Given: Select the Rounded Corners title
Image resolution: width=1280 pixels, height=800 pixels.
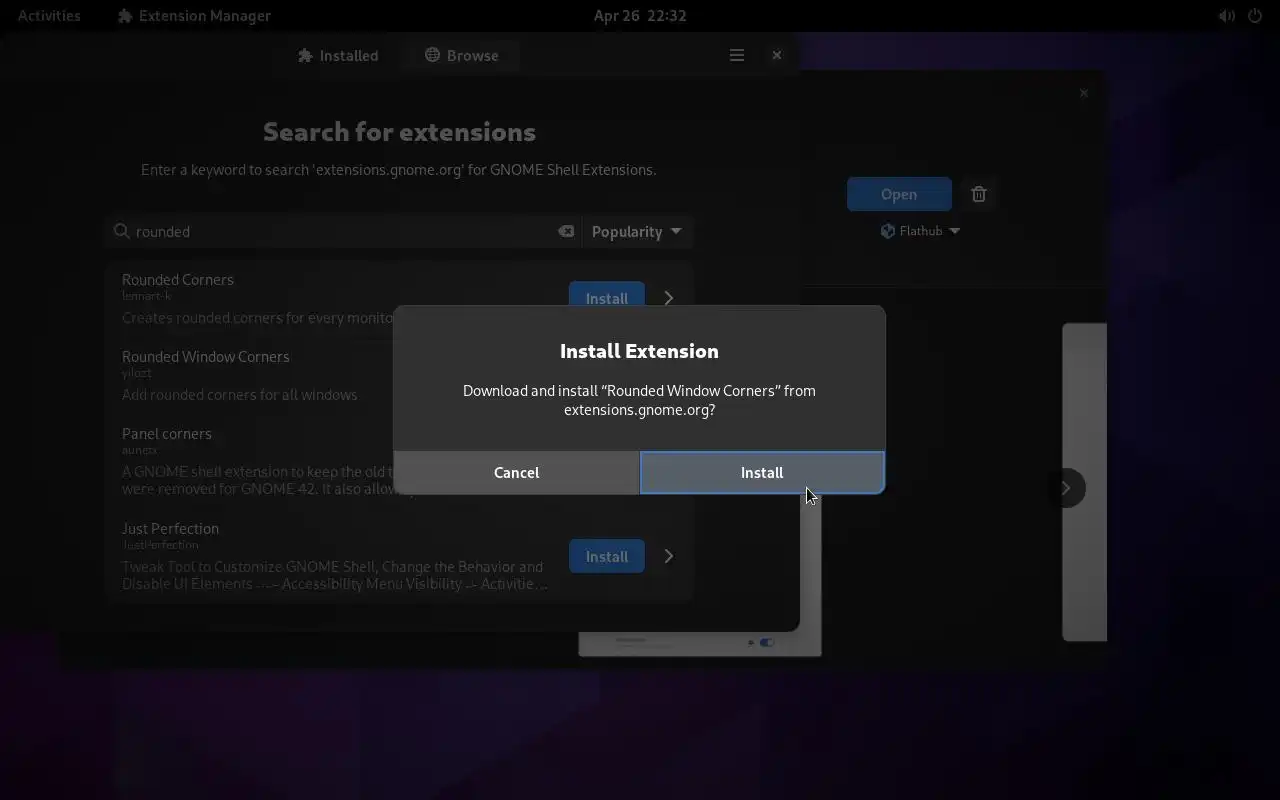Looking at the screenshot, I should [178, 279].
